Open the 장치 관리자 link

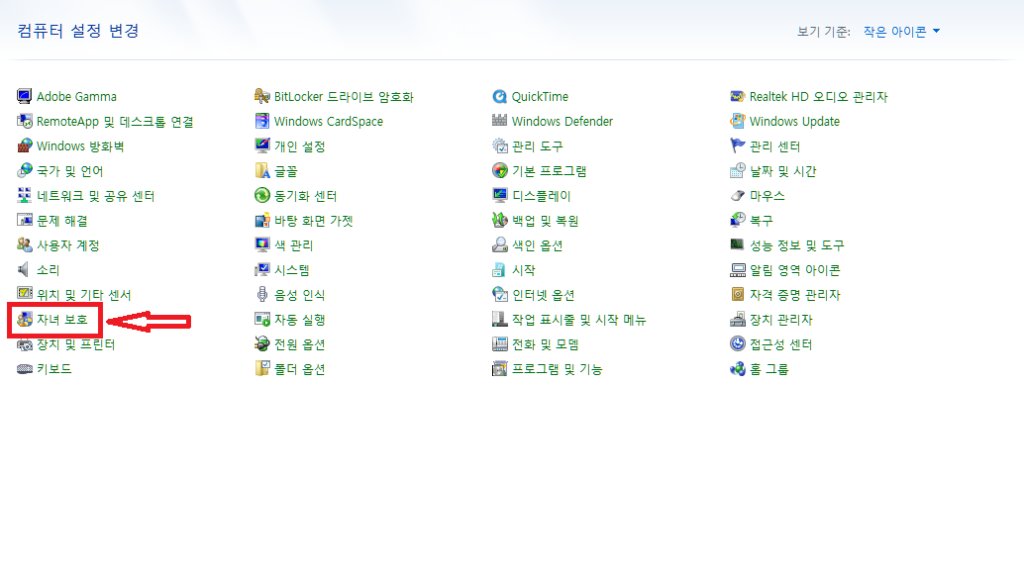[780, 320]
